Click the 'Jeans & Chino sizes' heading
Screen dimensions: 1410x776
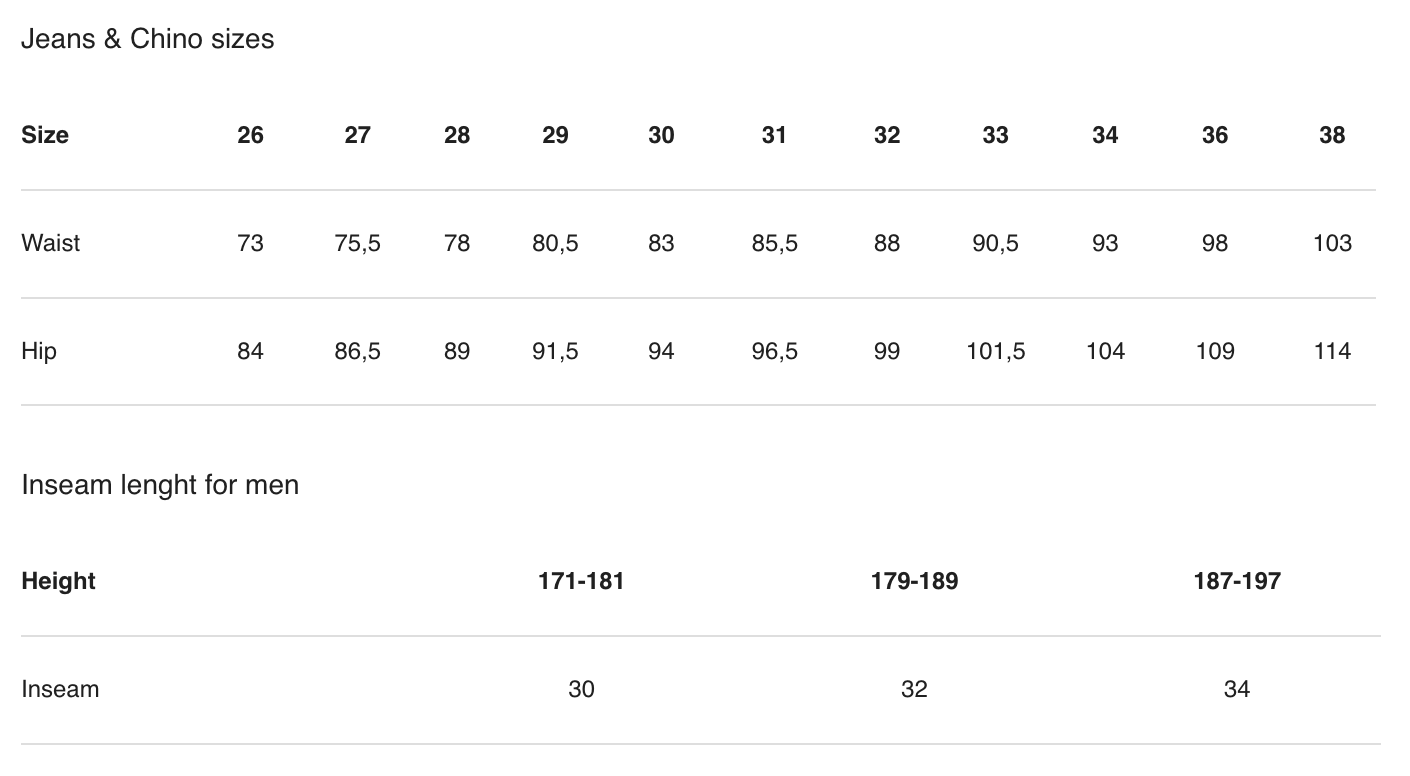147,39
